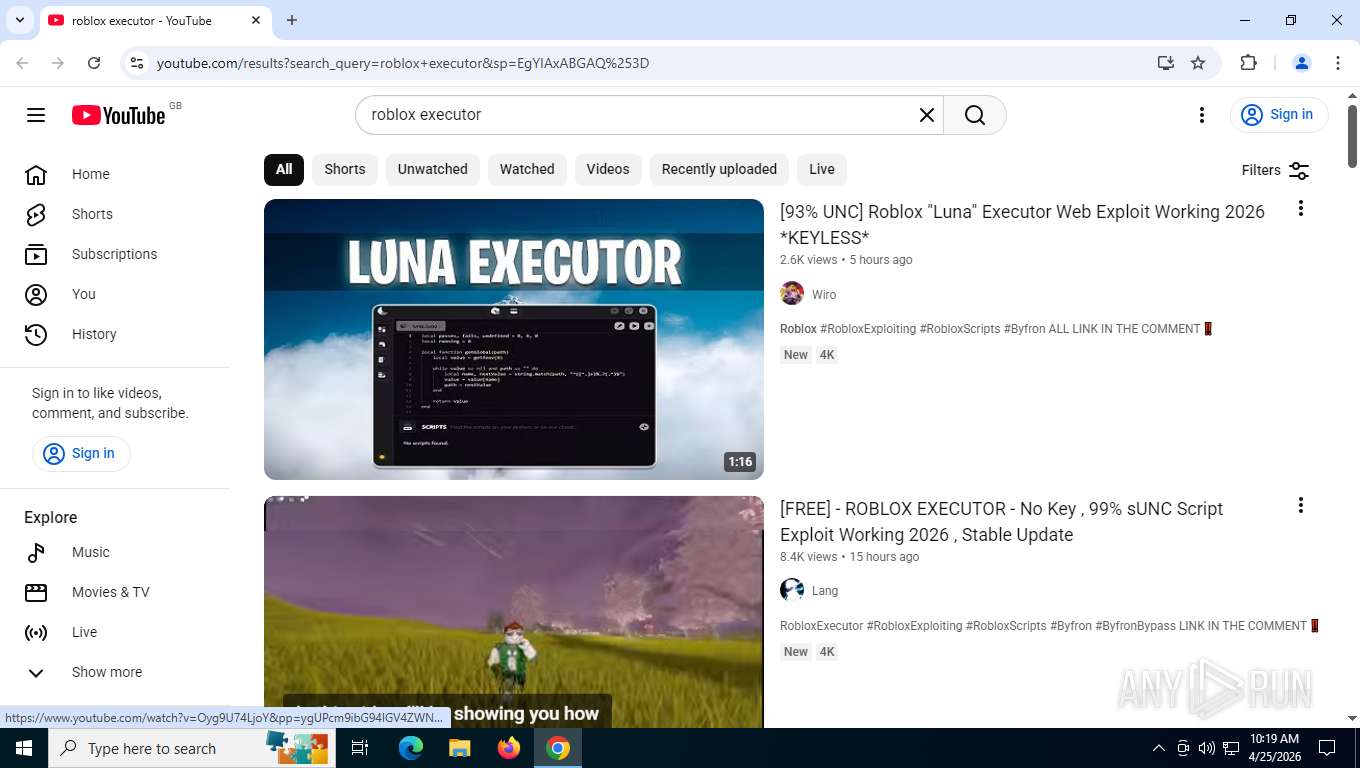Open the Chrome three-dot menu
The height and width of the screenshot is (768, 1360).
coord(1338,63)
